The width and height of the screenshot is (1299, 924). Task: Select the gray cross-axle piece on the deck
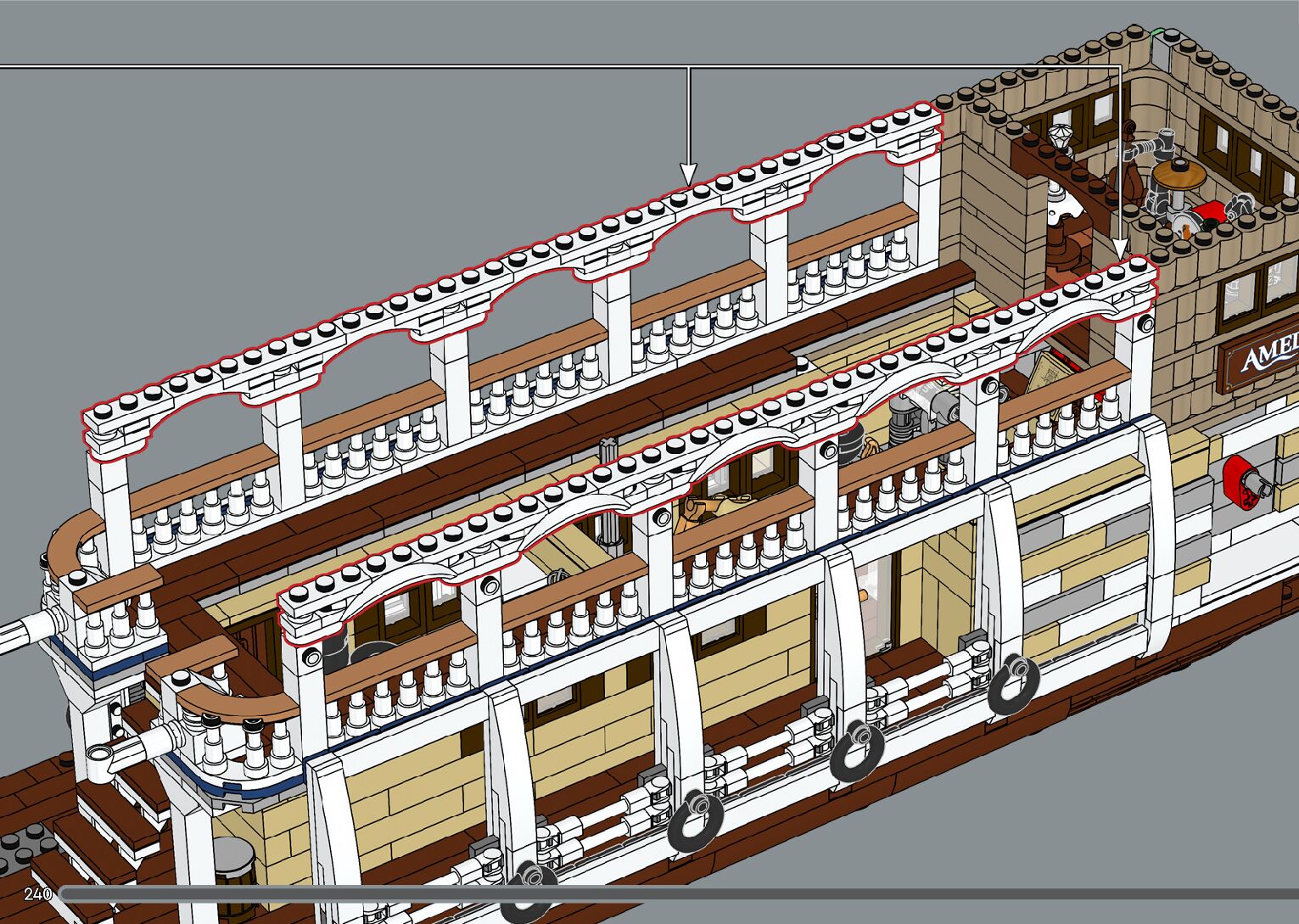pos(609,450)
